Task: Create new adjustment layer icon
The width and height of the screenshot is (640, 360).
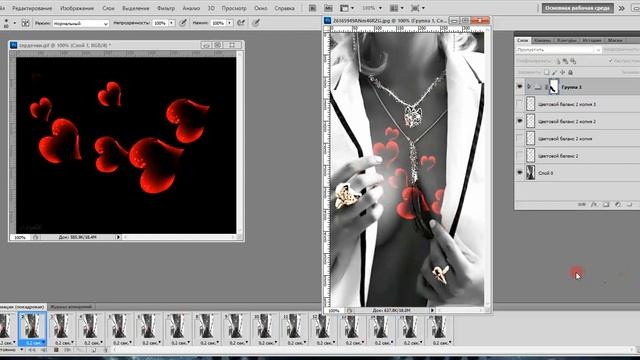Action: point(618,204)
